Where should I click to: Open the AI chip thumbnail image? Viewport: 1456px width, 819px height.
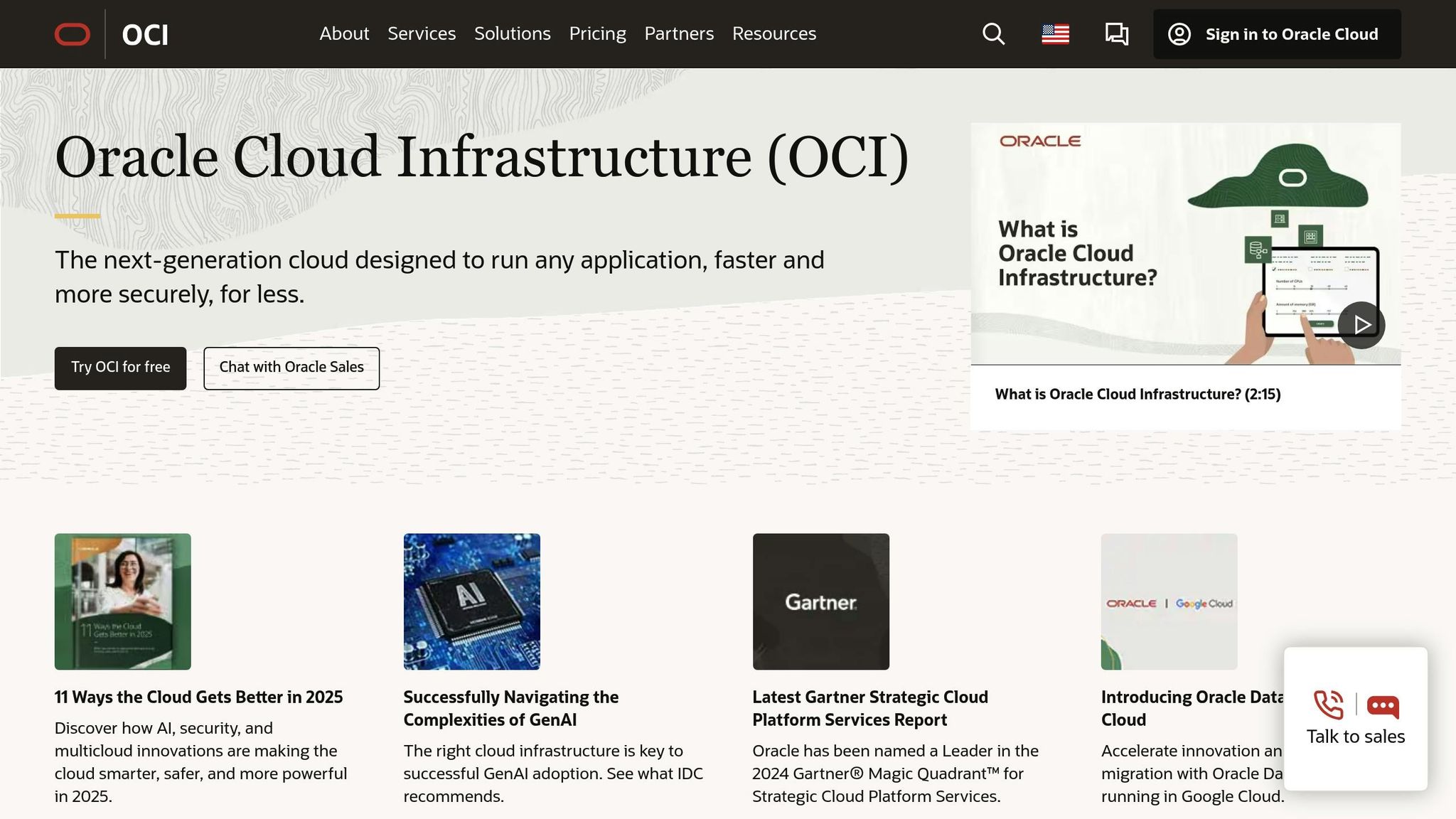(x=471, y=601)
